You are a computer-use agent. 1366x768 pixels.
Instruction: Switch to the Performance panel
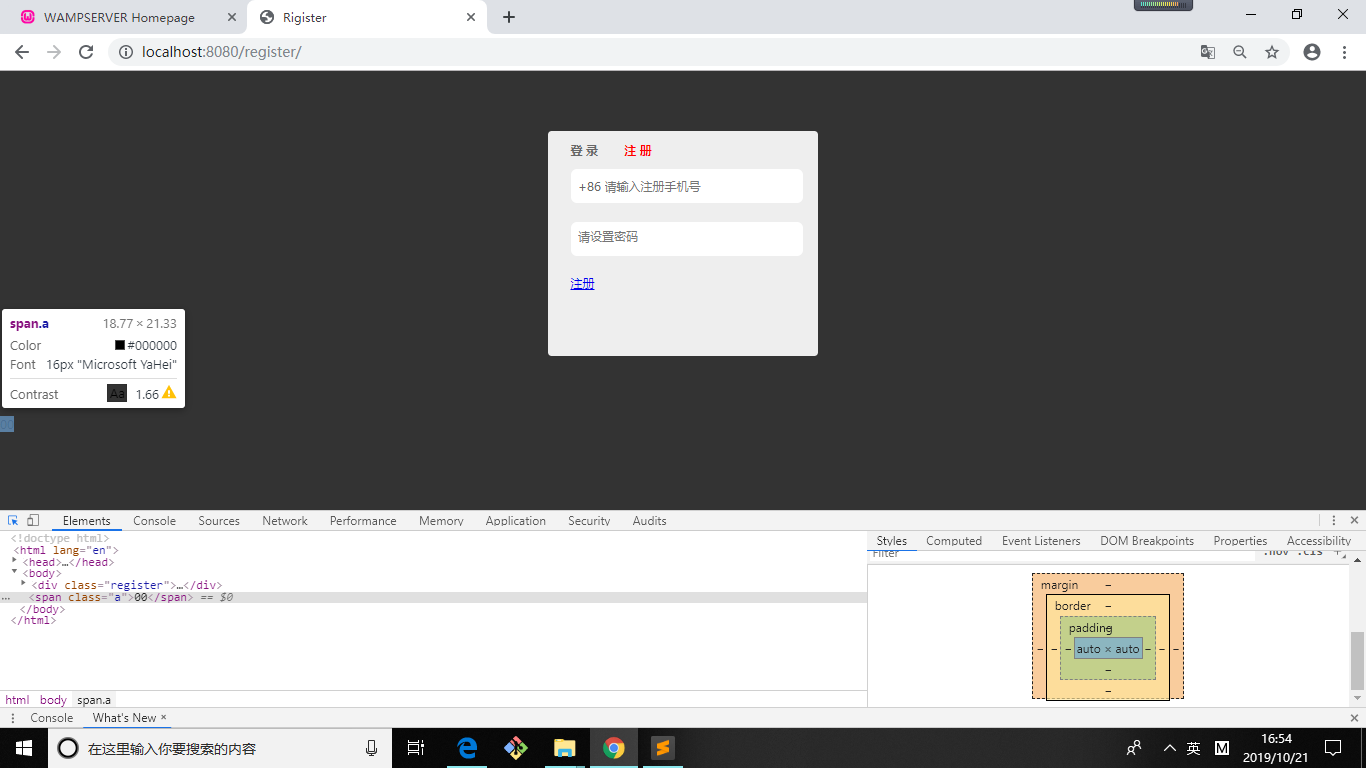pos(363,521)
